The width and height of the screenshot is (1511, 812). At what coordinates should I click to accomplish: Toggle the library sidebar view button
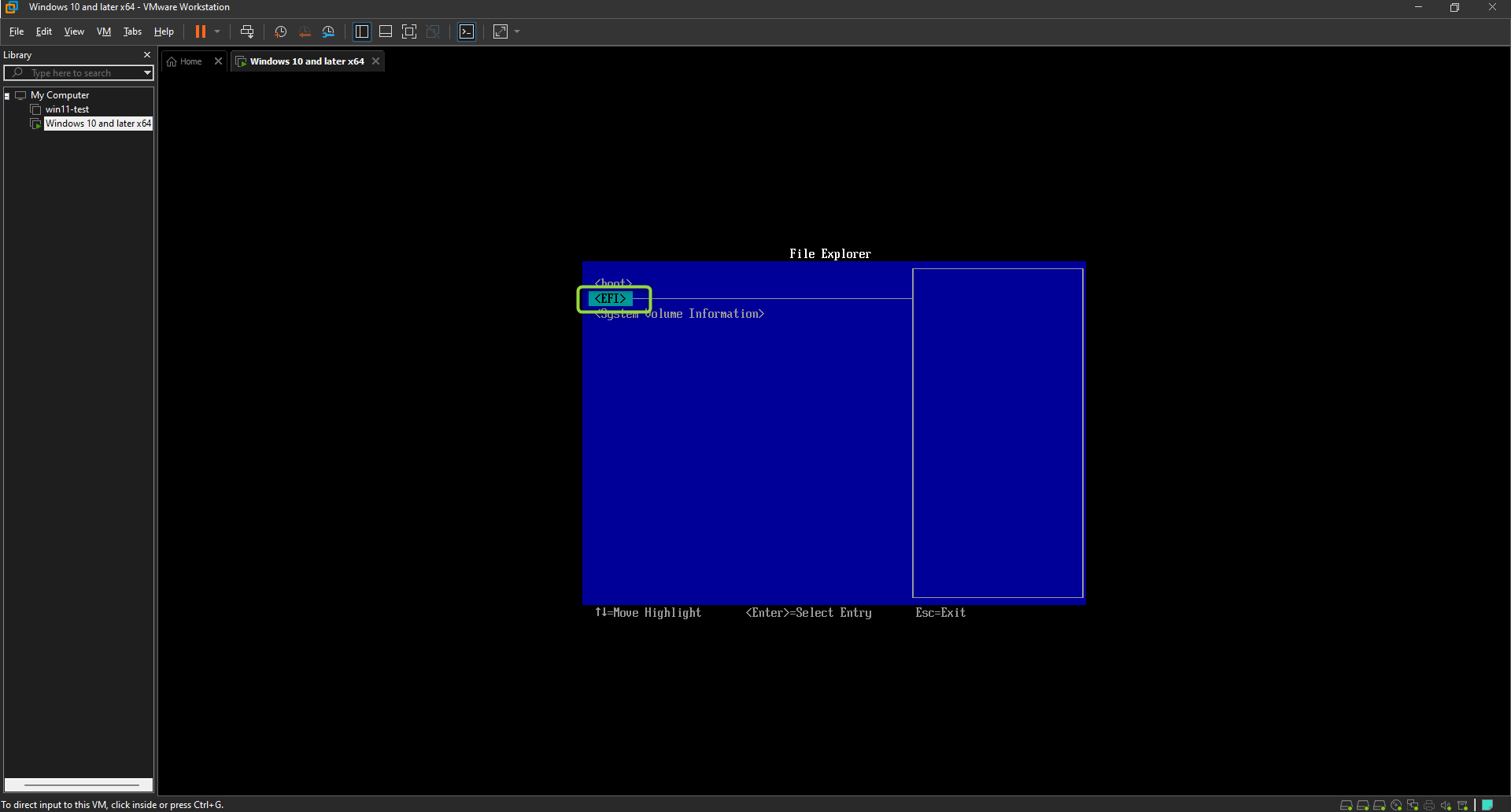(362, 31)
